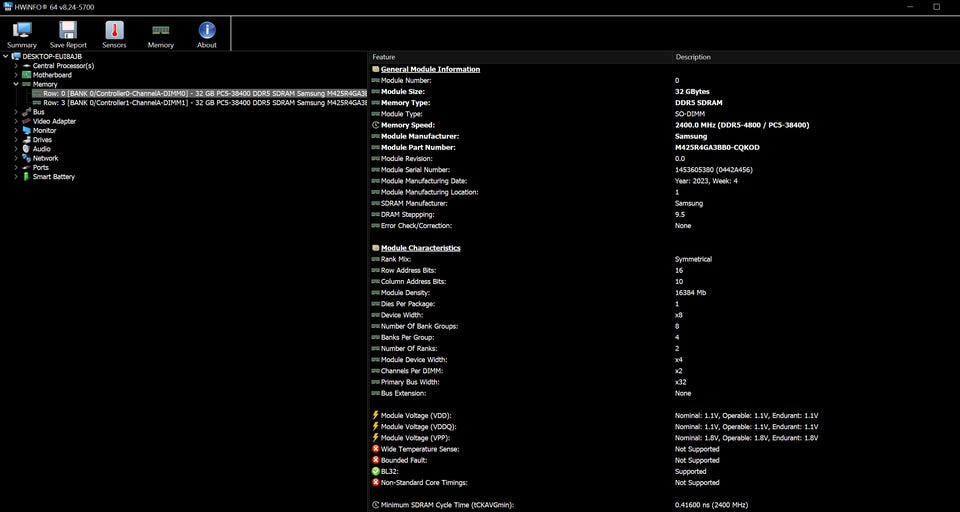Click the Memory Speed row label

407,125
